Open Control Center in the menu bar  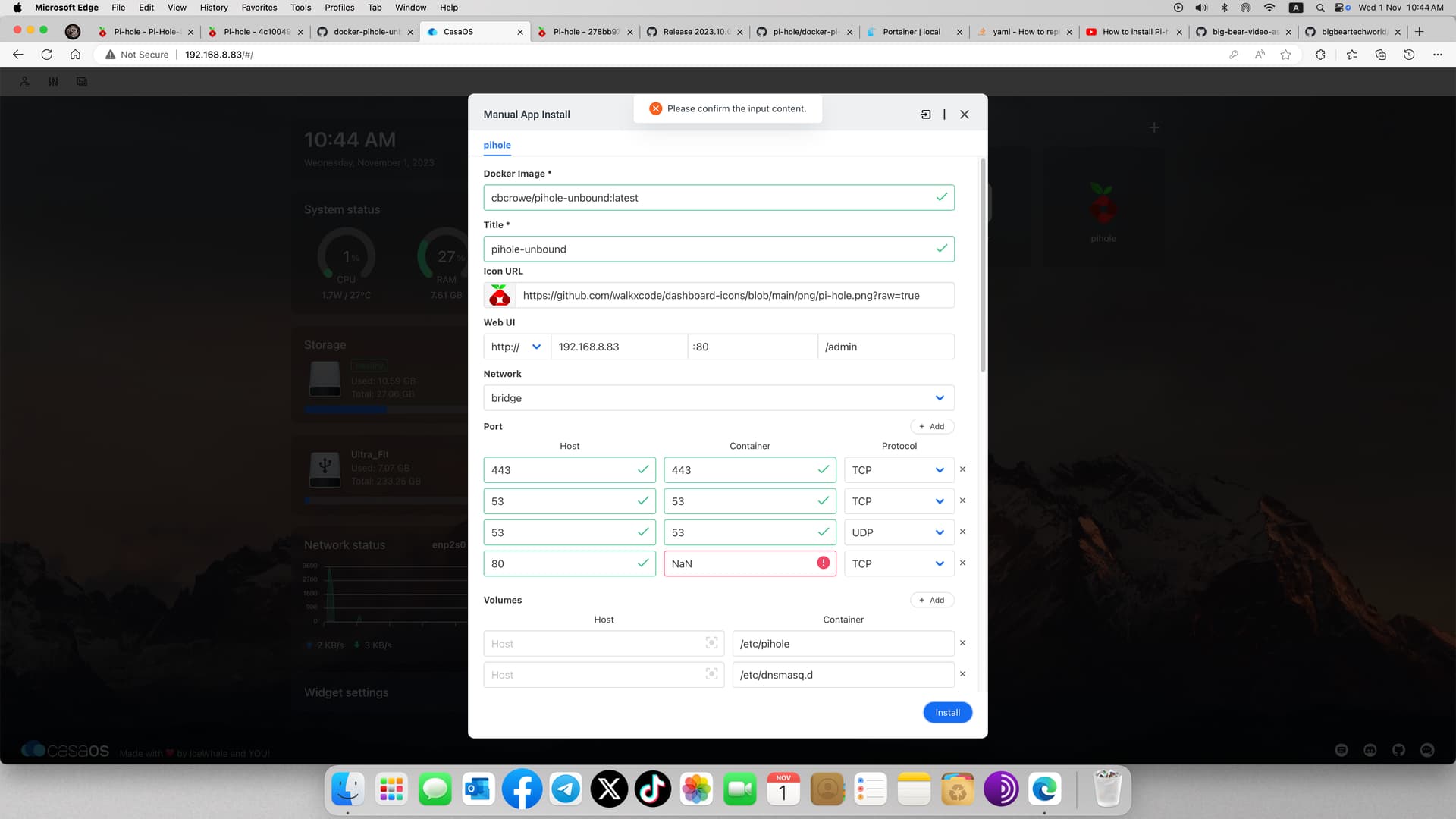point(1342,8)
